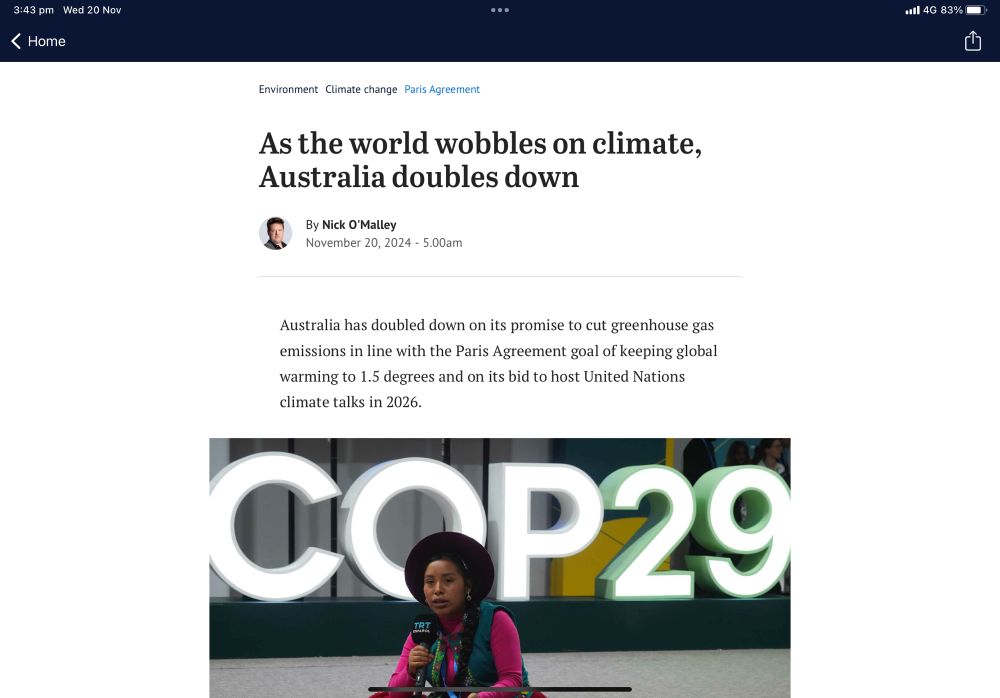Open the share sheet icon
This screenshot has height=698, width=1000.
(x=972, y=41)
